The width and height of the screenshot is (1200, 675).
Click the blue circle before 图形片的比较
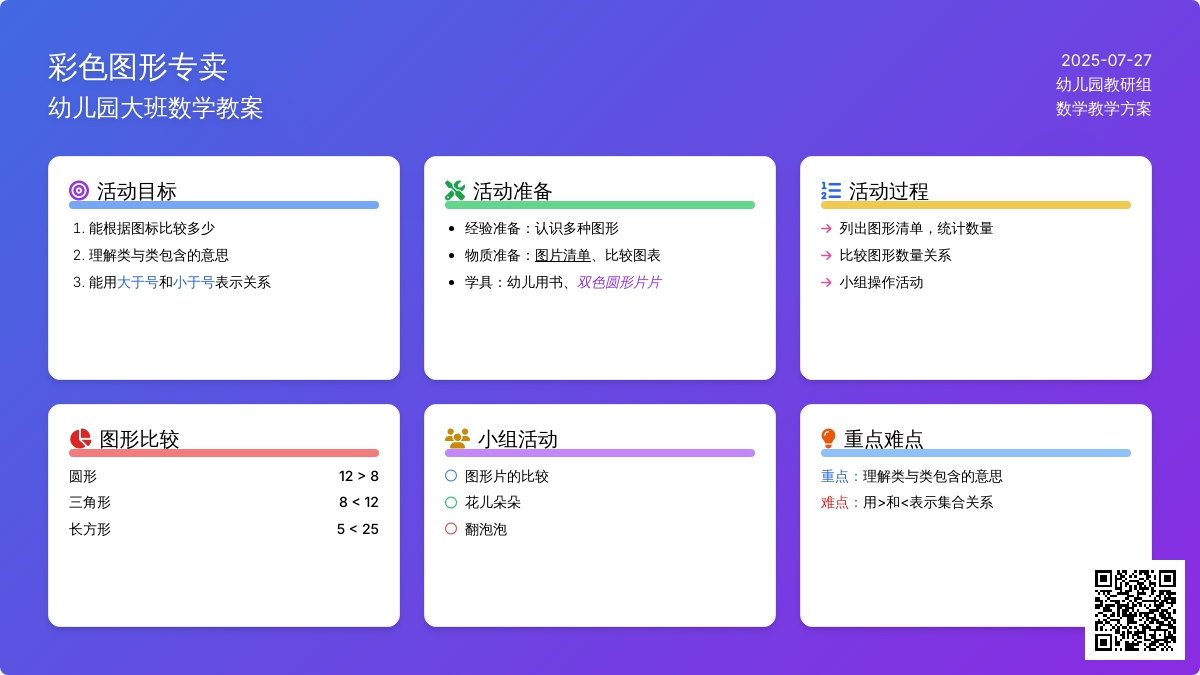tap(451, 476)
